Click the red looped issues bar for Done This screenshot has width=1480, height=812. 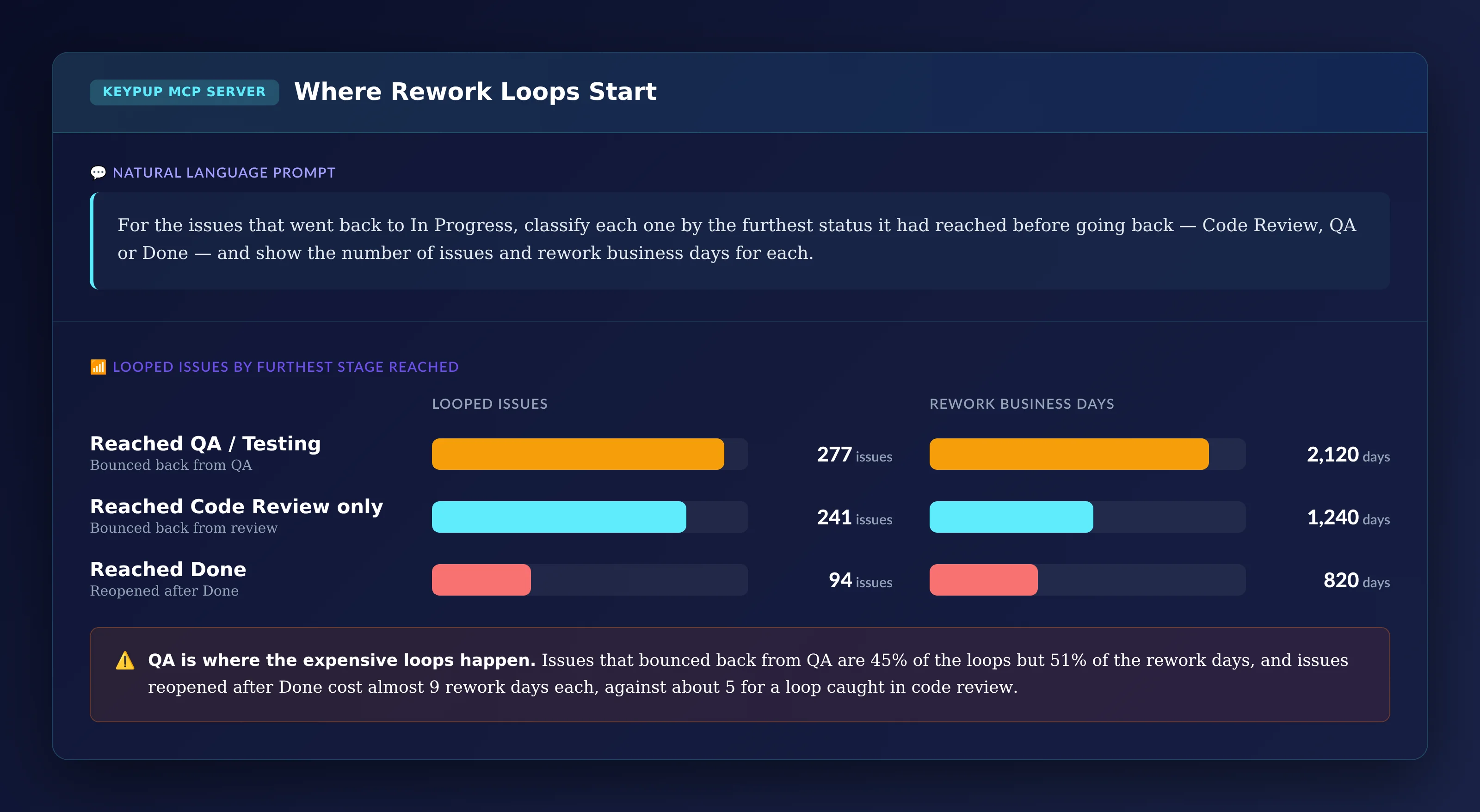tap(481, 580)
